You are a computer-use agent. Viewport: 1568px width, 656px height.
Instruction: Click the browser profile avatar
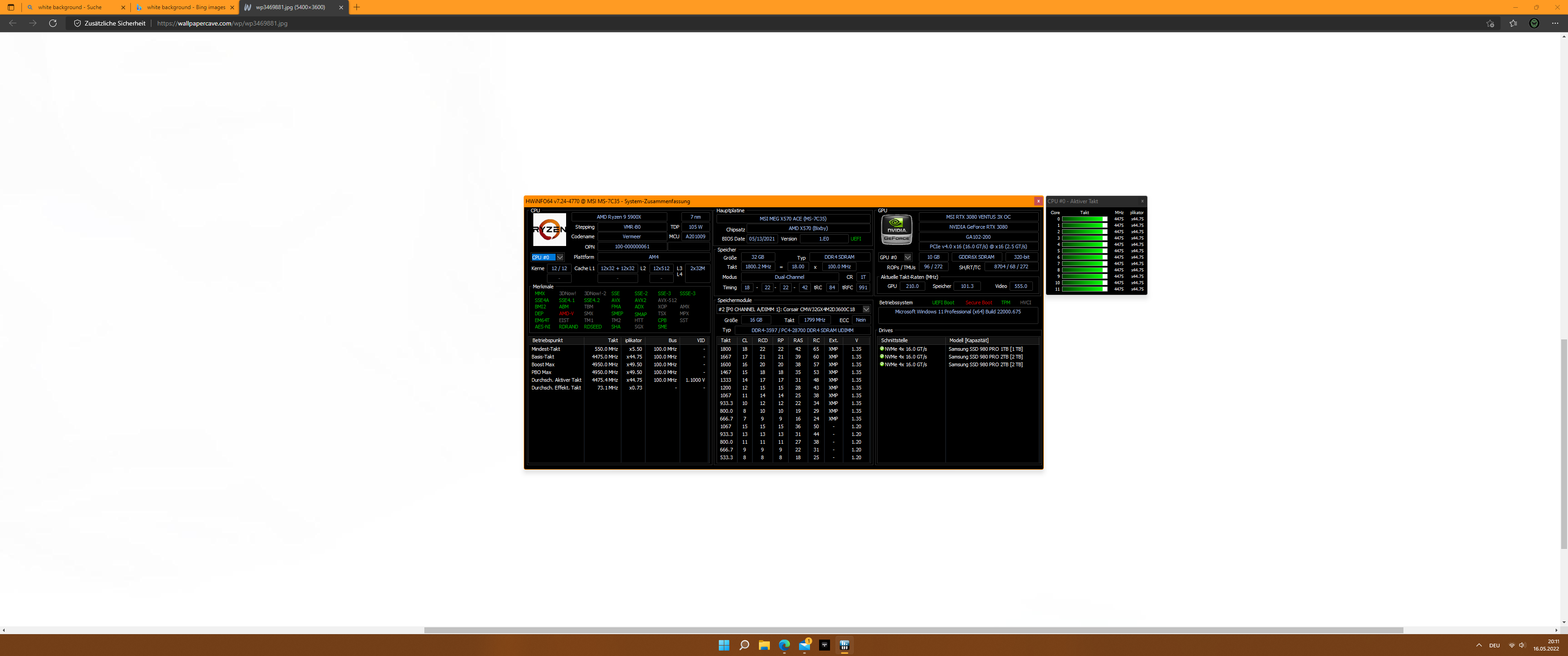point(1534,23)
